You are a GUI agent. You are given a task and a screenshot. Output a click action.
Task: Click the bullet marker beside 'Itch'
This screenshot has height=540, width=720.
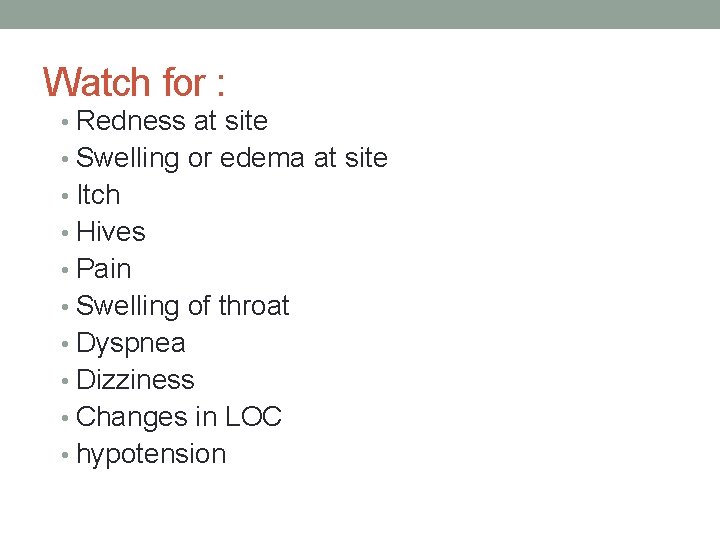(65, 196)
